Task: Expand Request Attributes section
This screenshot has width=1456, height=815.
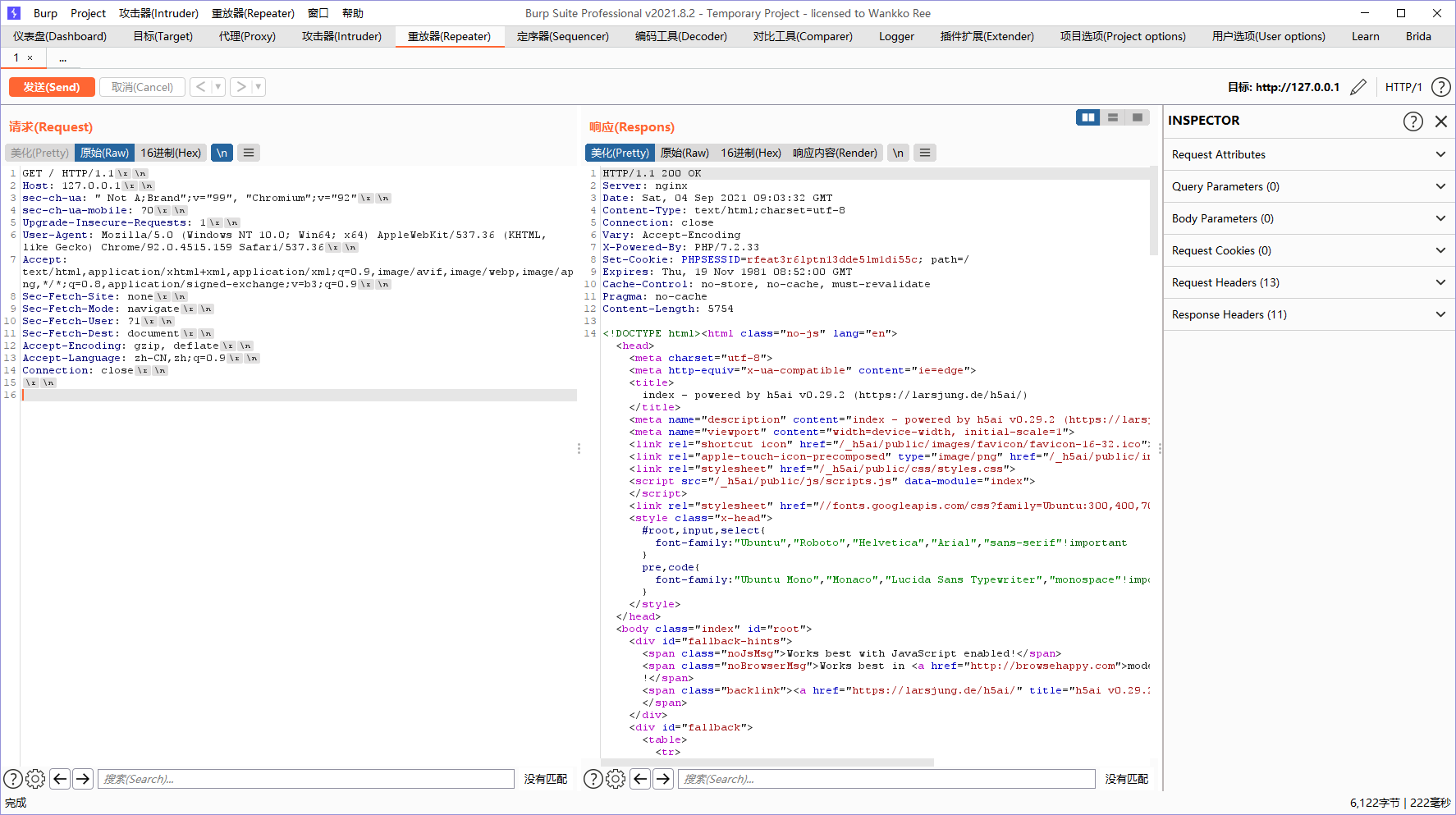Action: (1309, 154)
